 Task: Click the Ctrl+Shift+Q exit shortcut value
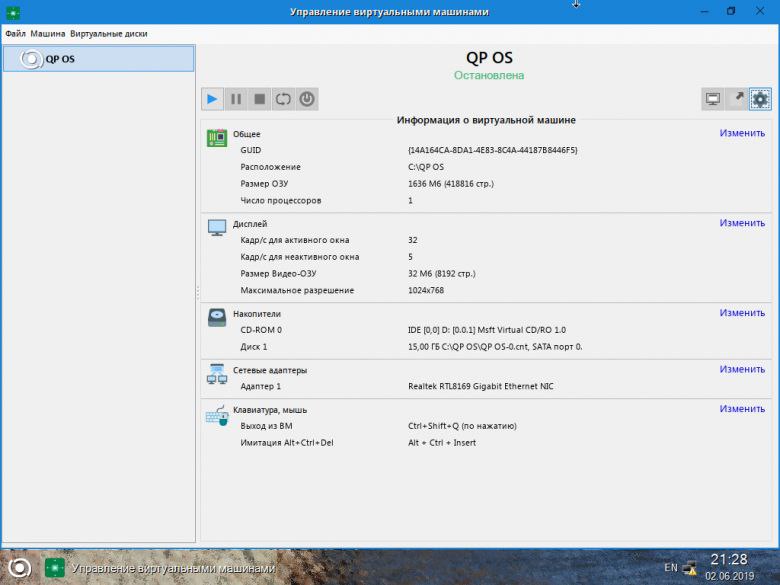(x=462, y=426)
